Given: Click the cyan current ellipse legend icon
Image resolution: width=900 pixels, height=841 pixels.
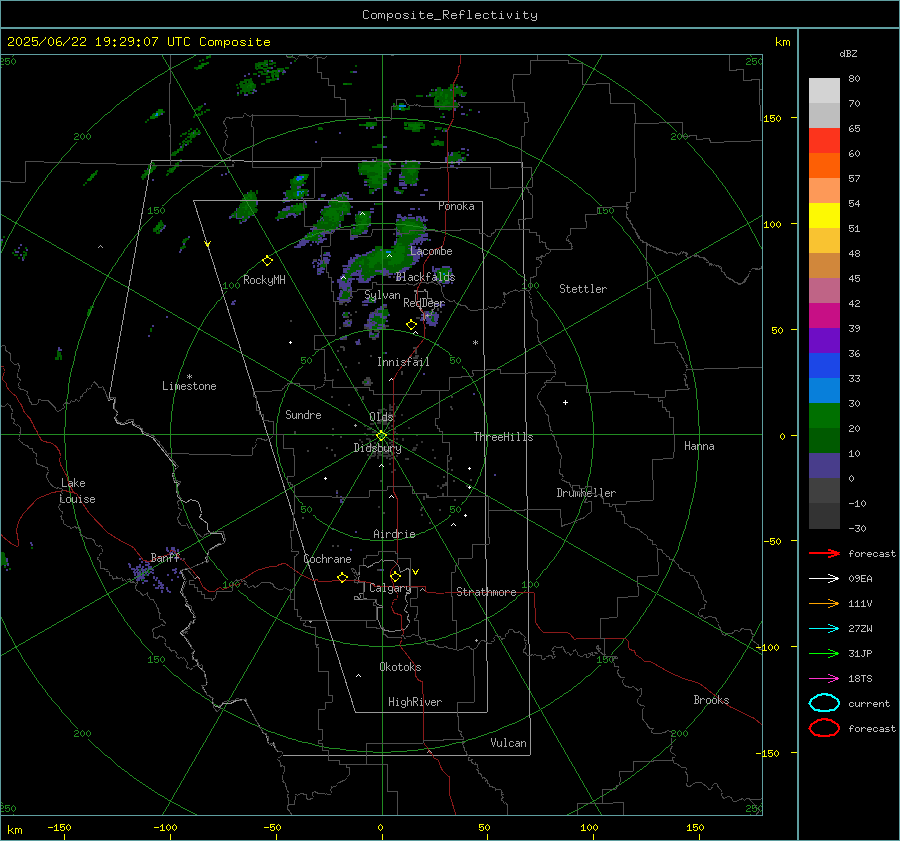Looking at the screenshot, I should (824, 703).
